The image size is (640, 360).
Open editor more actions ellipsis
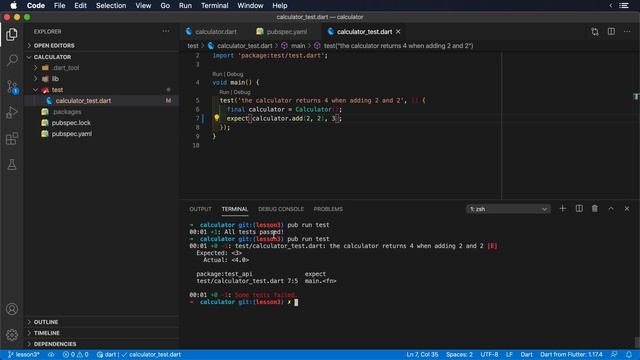(627, 31)
